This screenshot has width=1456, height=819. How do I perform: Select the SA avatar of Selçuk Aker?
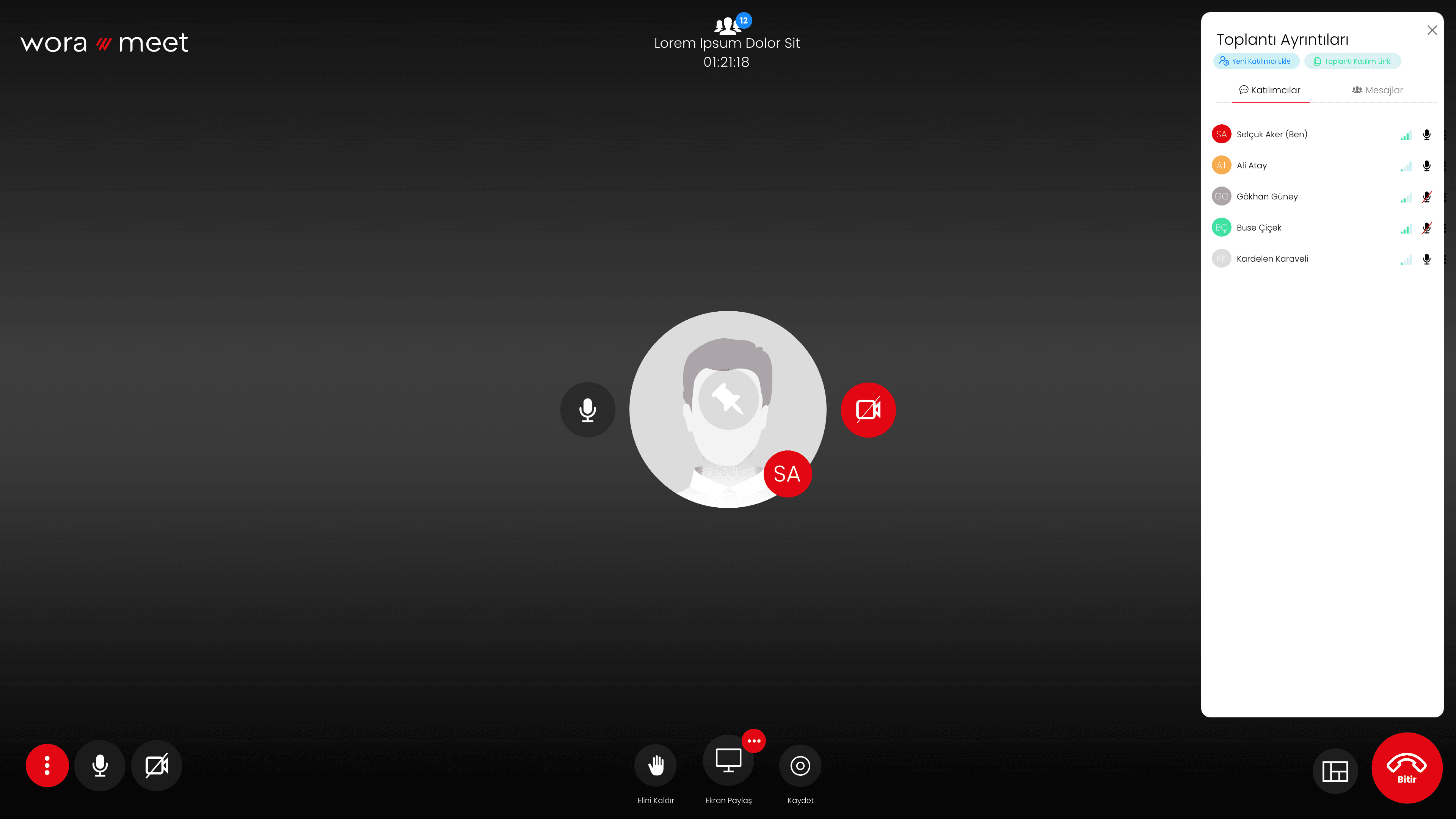click(1221, 134)
